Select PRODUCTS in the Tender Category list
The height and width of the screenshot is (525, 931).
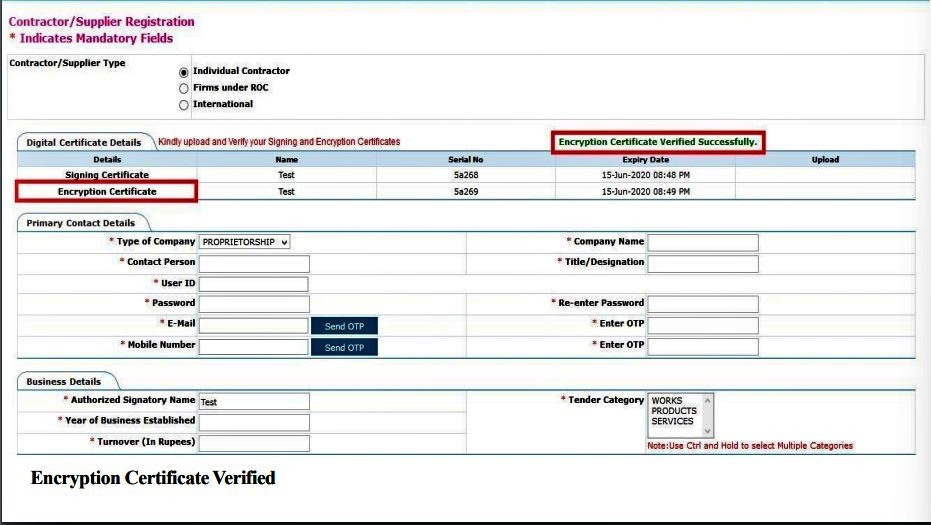[x=674, y=411]
